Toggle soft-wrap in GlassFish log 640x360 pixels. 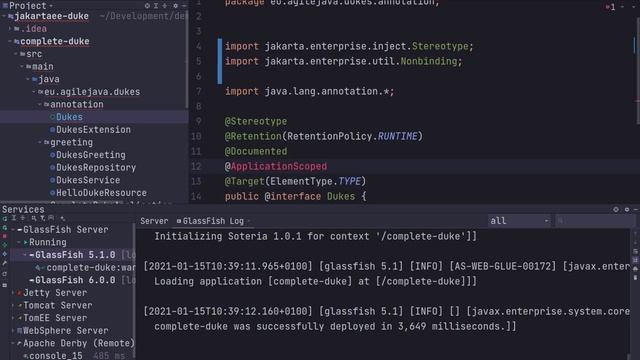(x=636, y=251)
